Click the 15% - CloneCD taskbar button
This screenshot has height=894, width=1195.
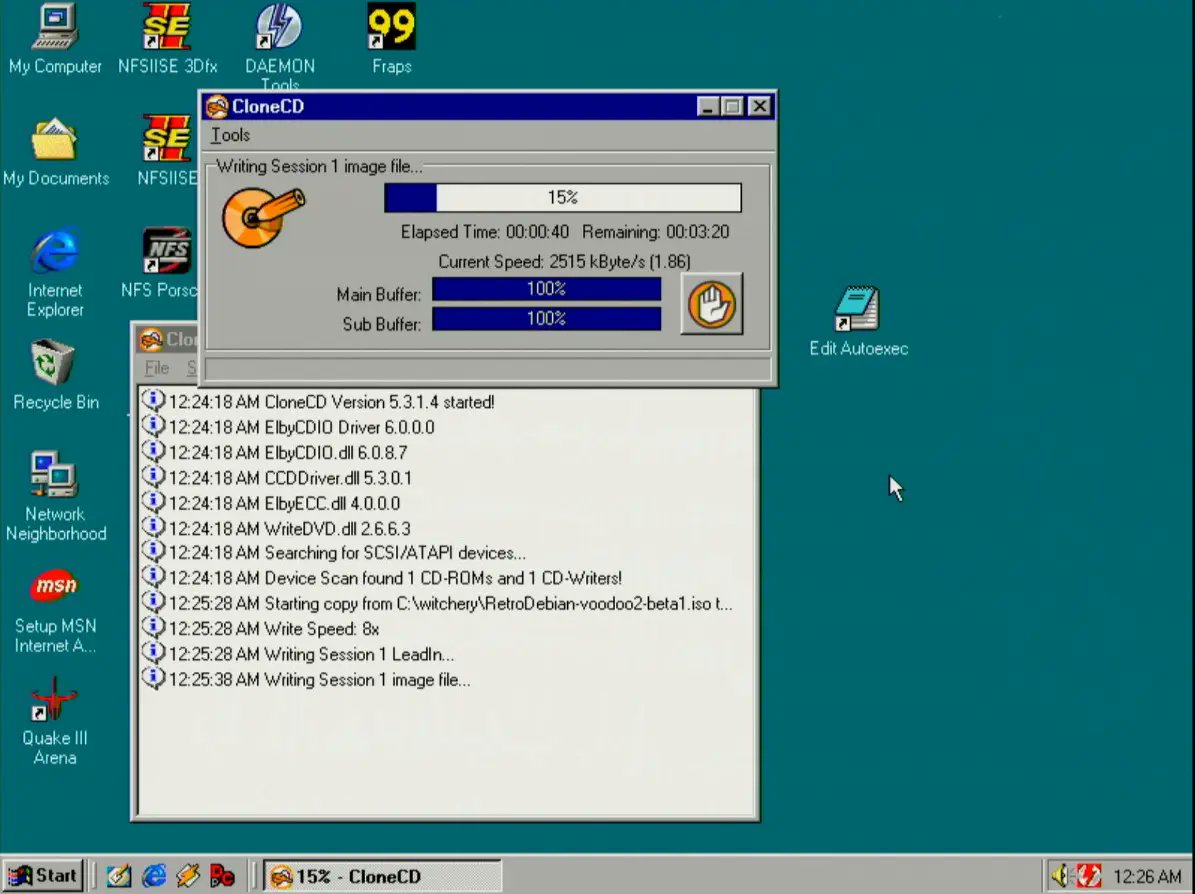tap(383, 876)
